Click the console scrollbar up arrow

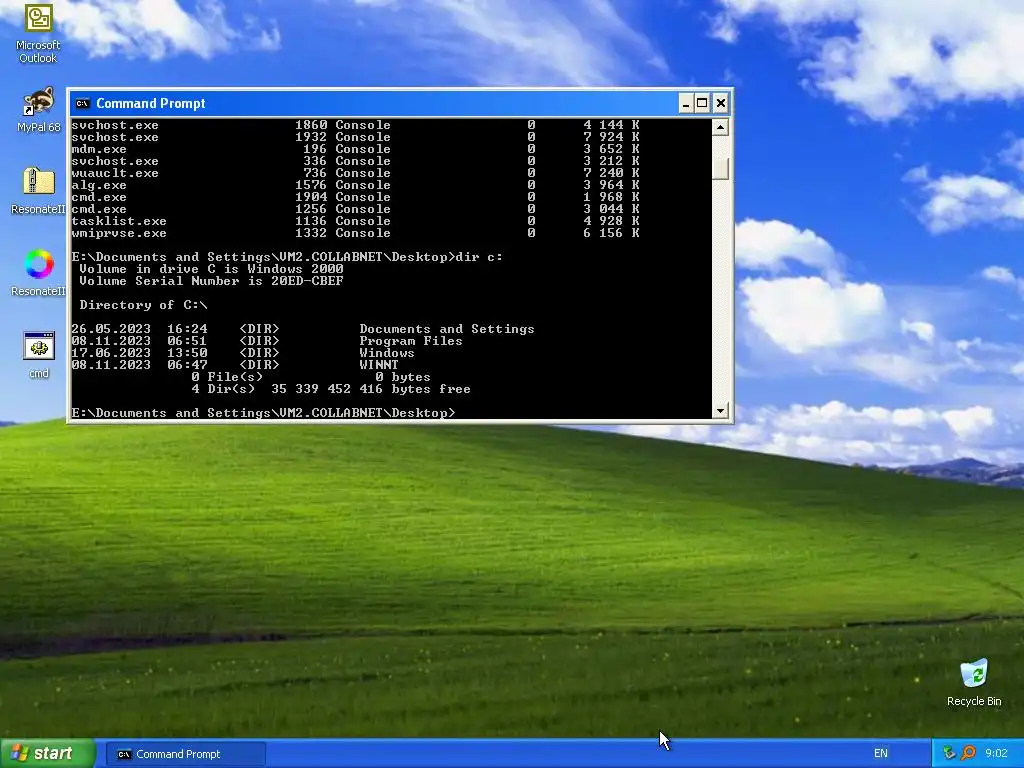[x=720, y=127]
